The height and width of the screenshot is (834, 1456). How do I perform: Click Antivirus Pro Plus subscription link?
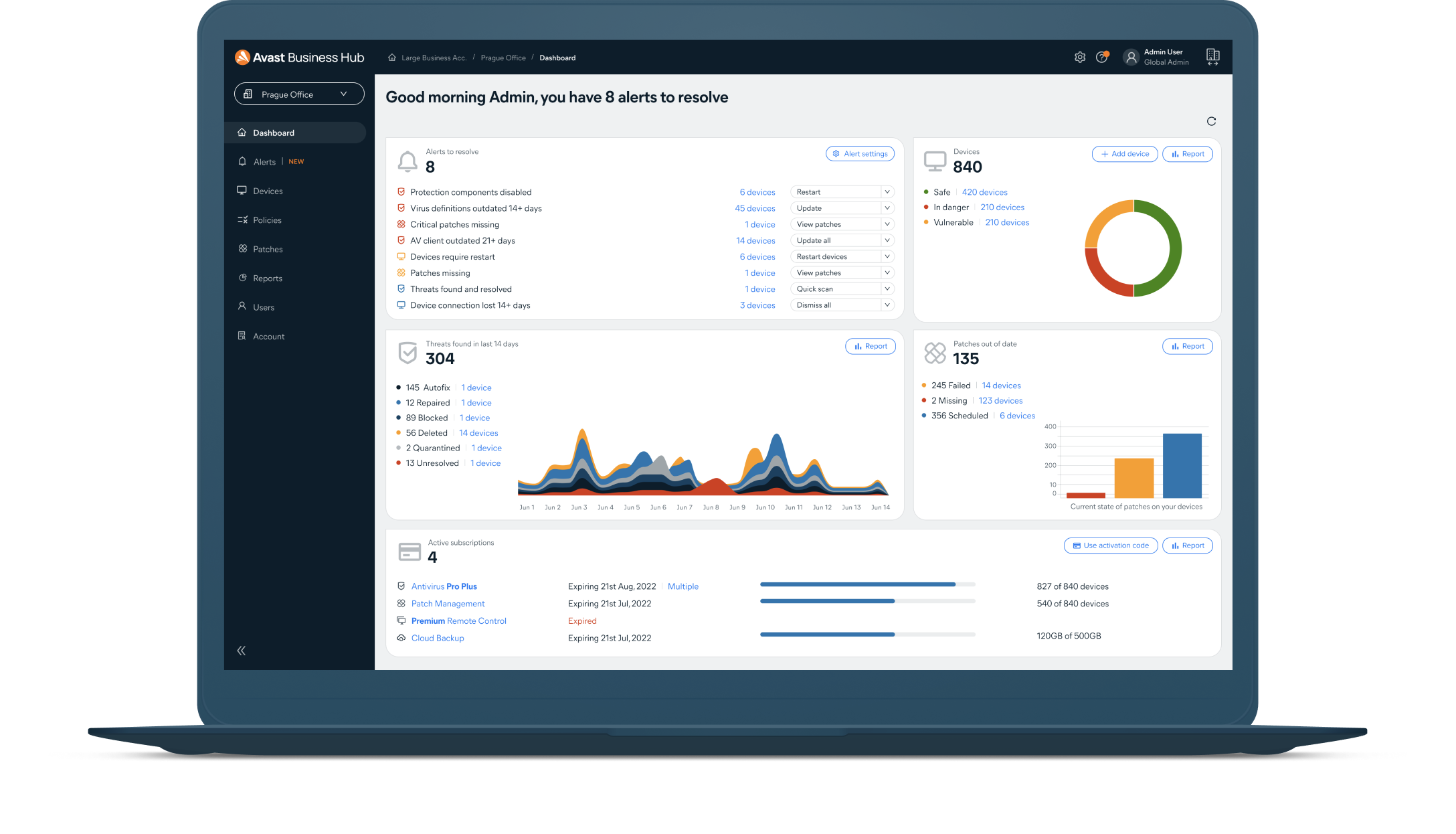tap(444, 586)
